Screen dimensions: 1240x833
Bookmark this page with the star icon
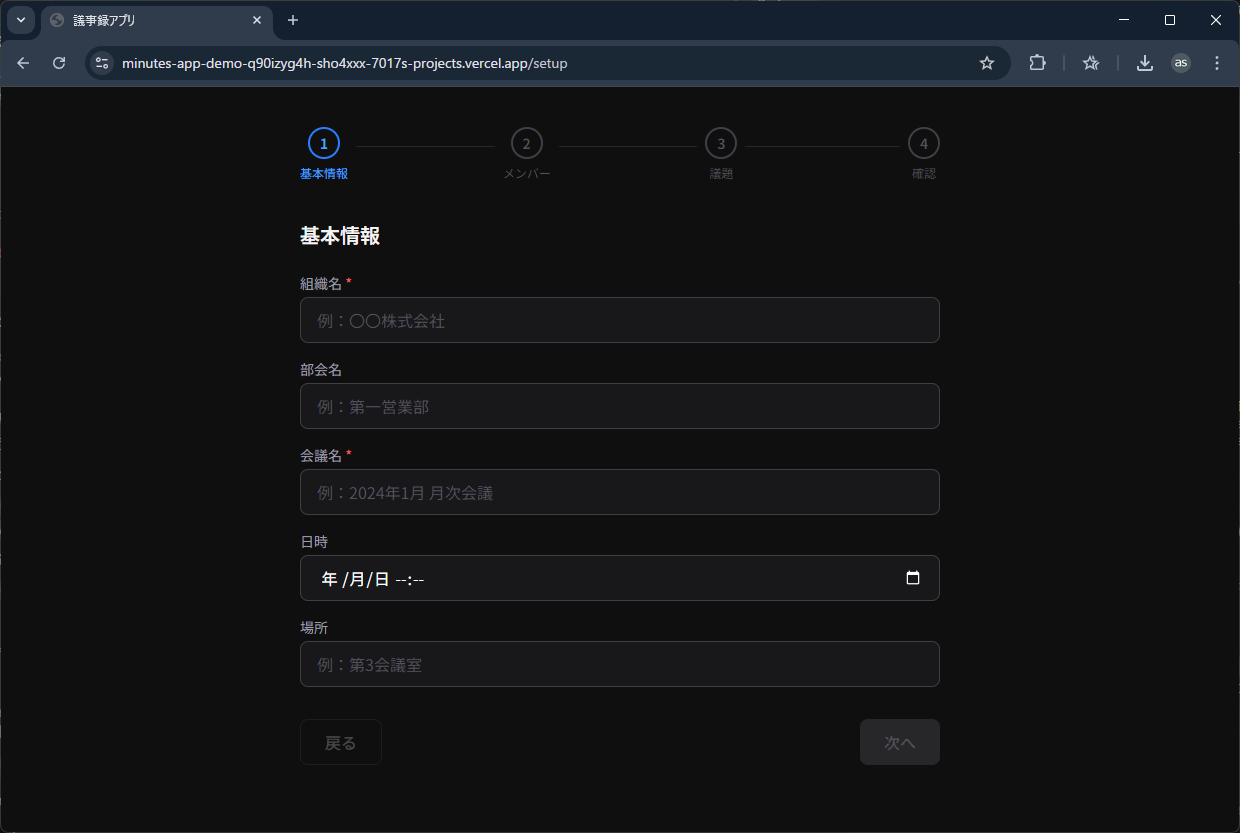click(x=987, y=63)
